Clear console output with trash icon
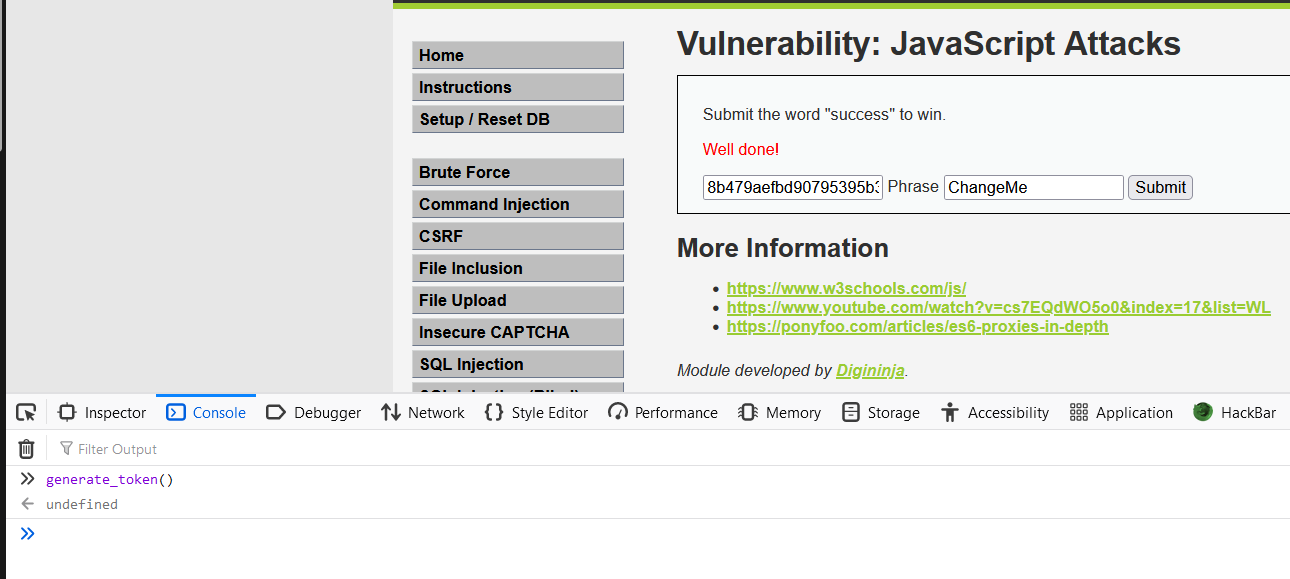 27,449
